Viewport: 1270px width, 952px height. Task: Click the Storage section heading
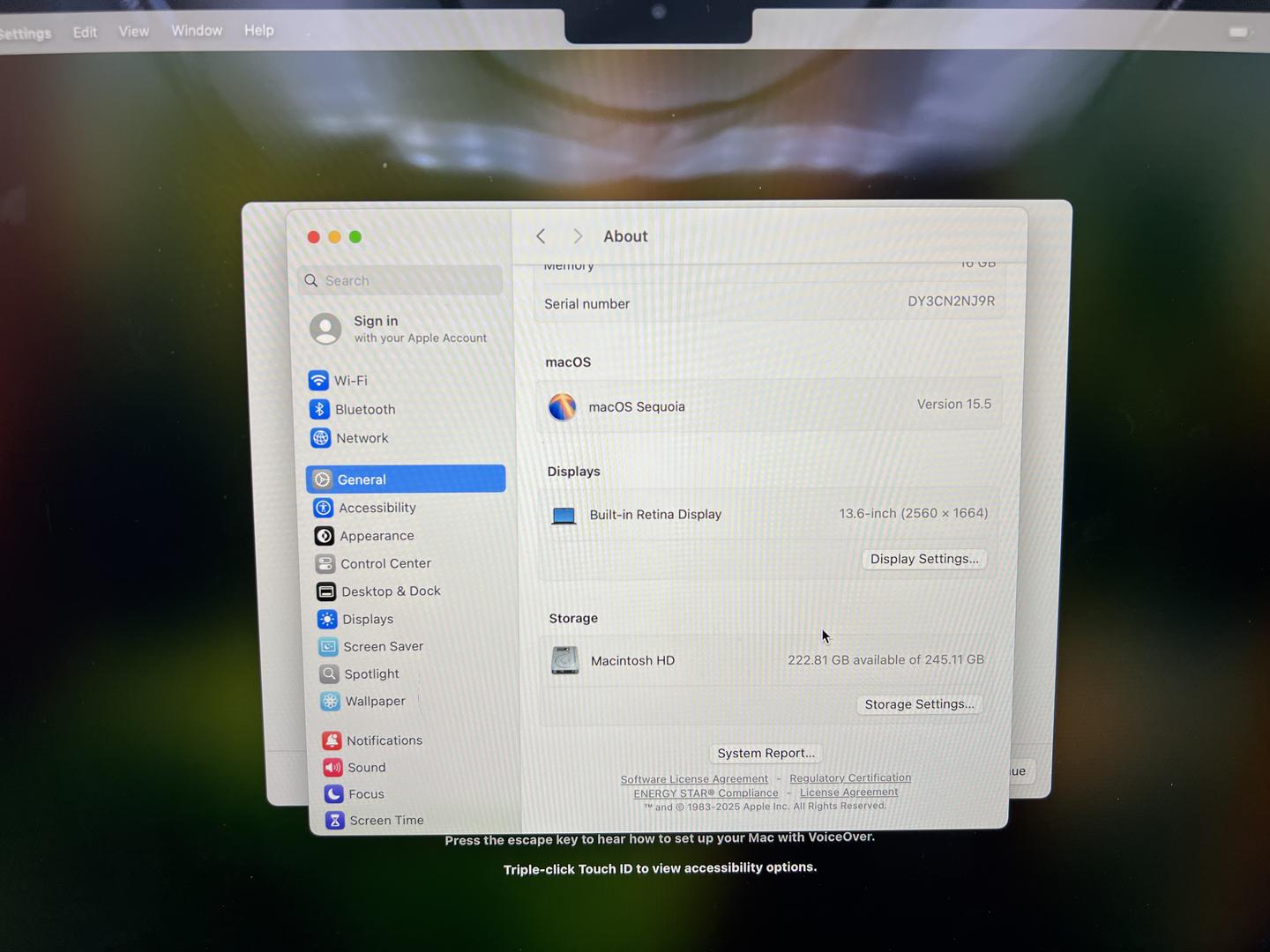[573, 618]
